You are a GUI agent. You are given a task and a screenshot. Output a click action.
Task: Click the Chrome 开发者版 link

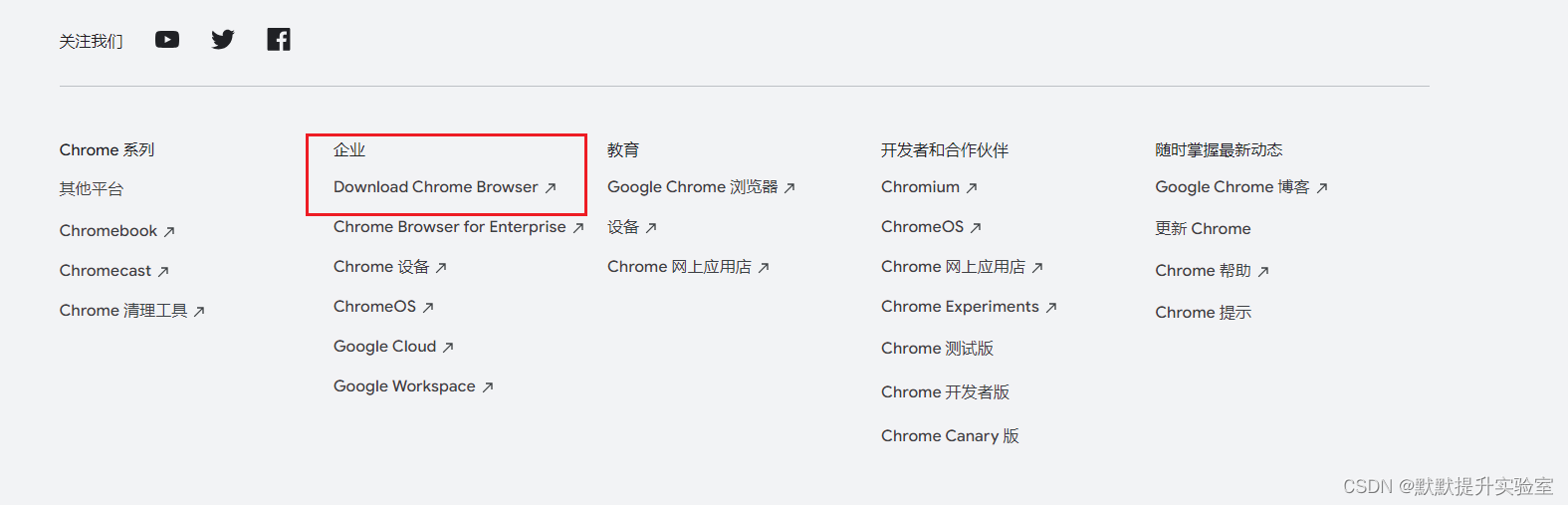click(946, 392)
